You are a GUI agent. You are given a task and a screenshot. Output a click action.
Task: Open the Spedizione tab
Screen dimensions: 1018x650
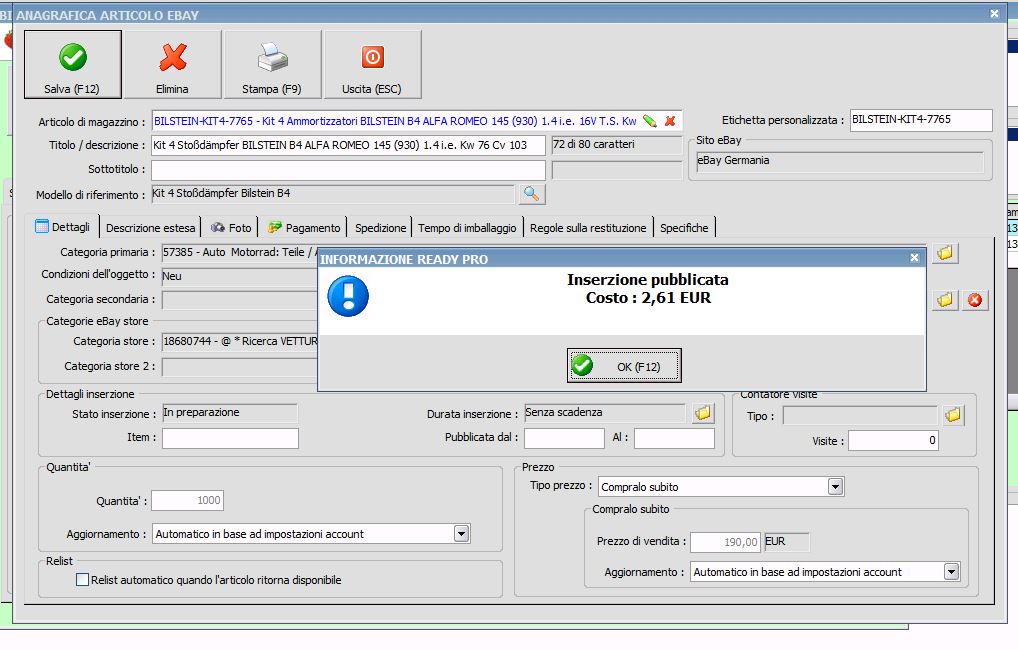pyautogui.click(x=380, y=228)
